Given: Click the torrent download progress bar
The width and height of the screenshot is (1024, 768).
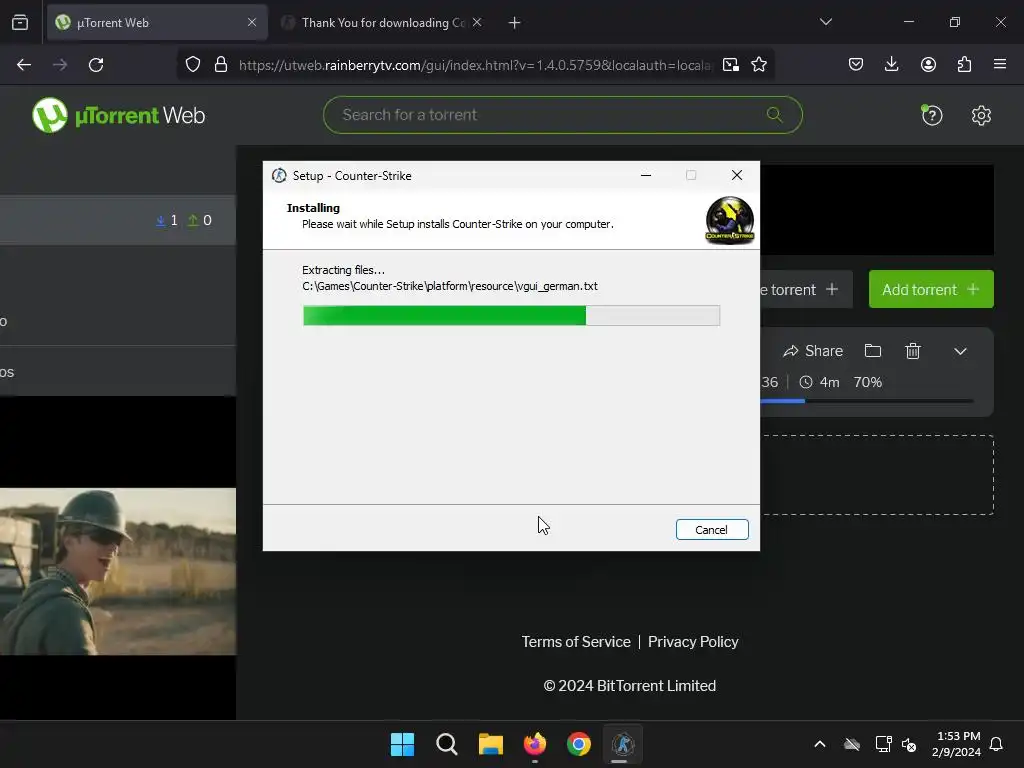Looking at the screenshot, I should 867,401.
